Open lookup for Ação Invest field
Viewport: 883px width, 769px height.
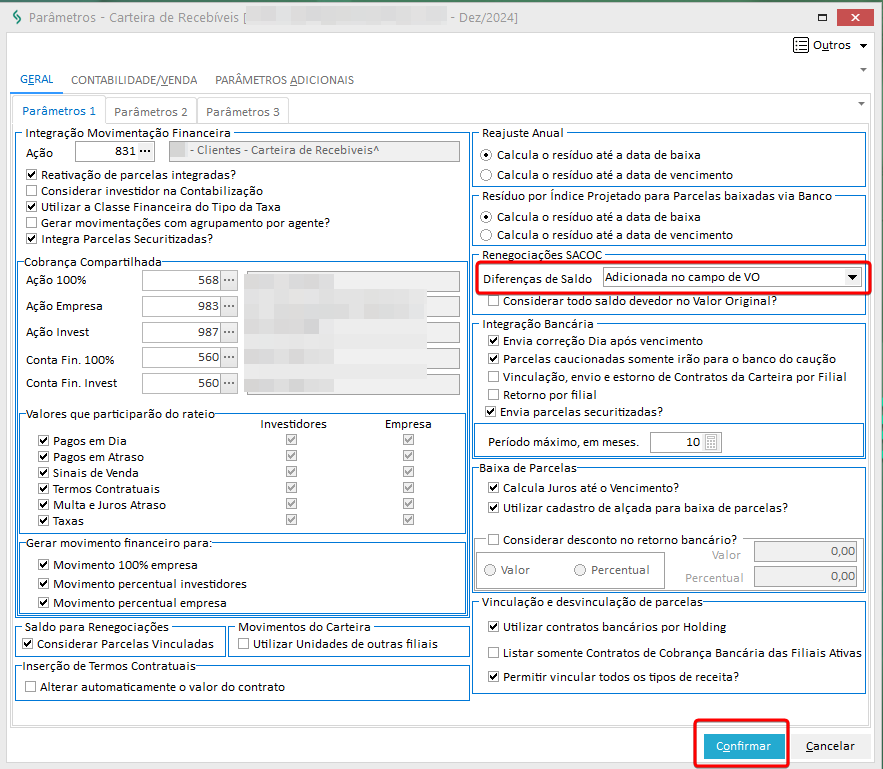point(229,332)
